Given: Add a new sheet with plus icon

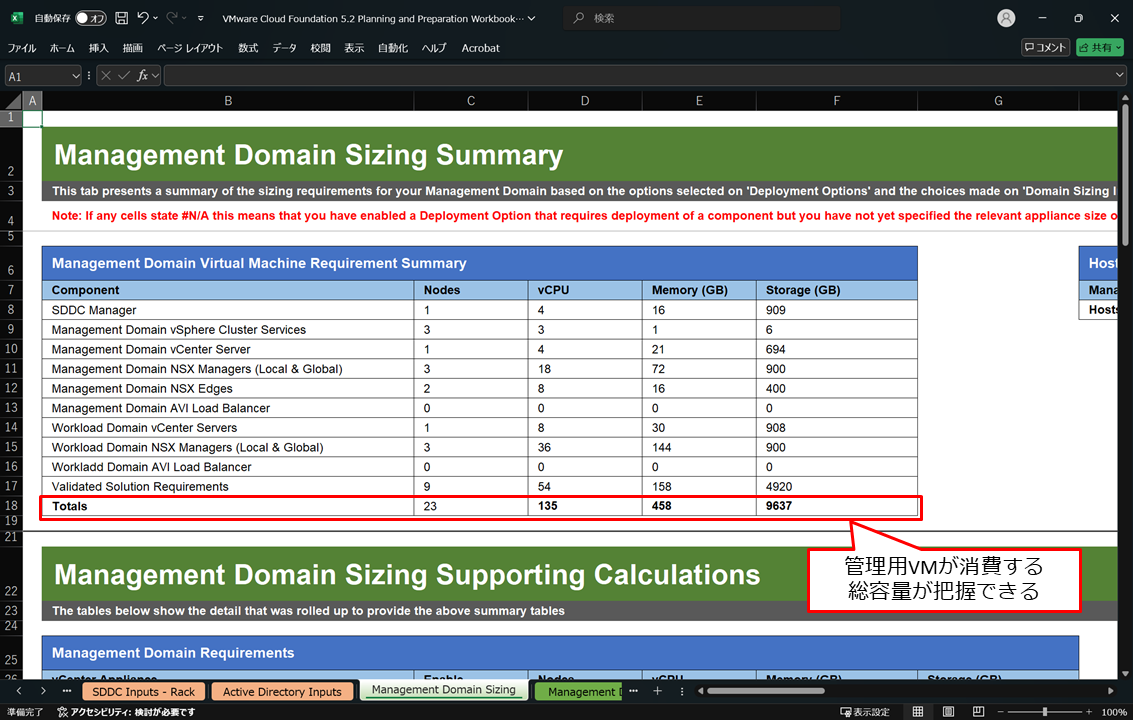Looking at the screenshot, I should (x=658, y=692).
